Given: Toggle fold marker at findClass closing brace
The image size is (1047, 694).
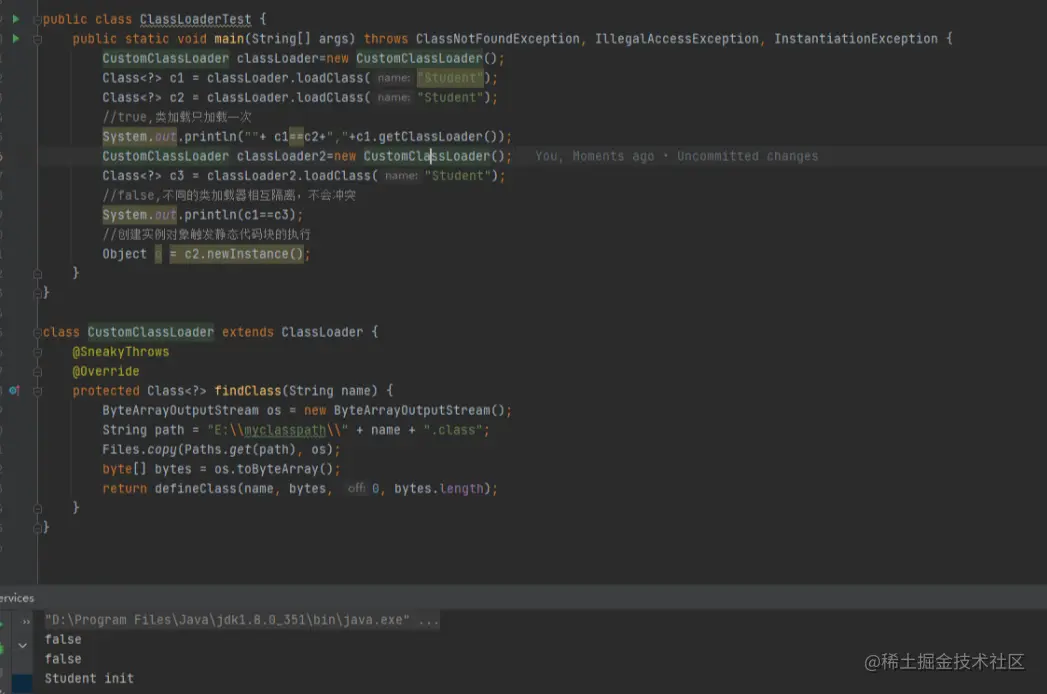Looking at the screenshot, I should coord(38,508).
